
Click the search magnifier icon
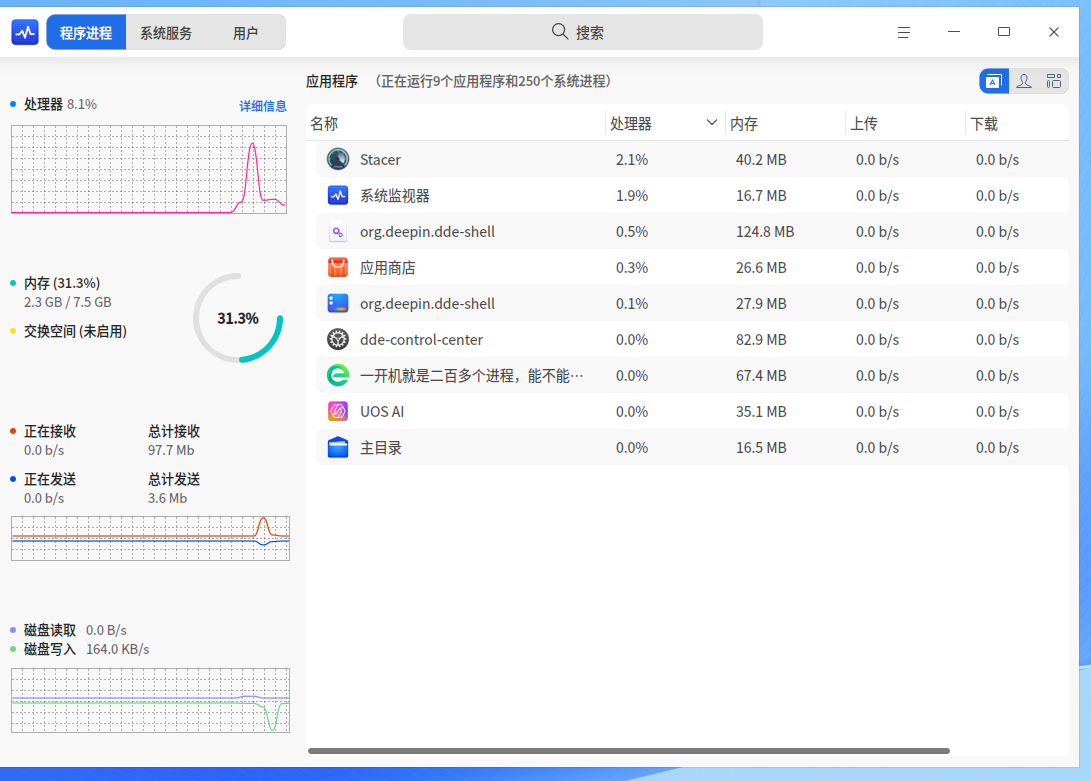(x=559, y=31)
